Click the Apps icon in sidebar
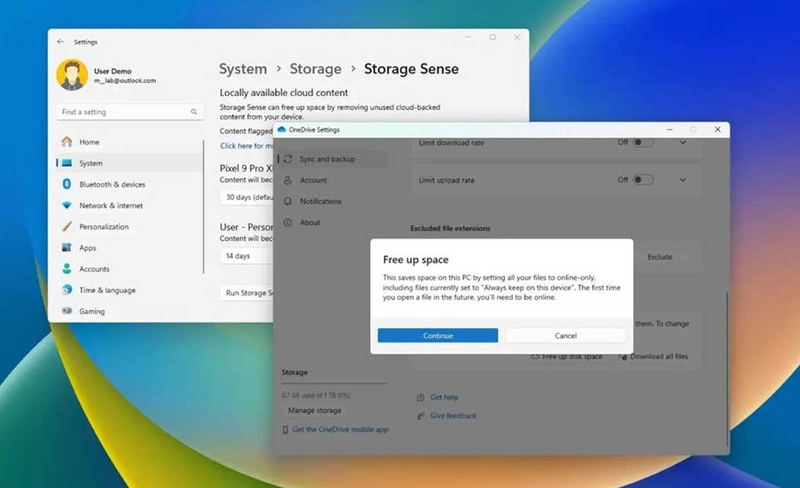This screenshot has height=488, width=800. 67,248
